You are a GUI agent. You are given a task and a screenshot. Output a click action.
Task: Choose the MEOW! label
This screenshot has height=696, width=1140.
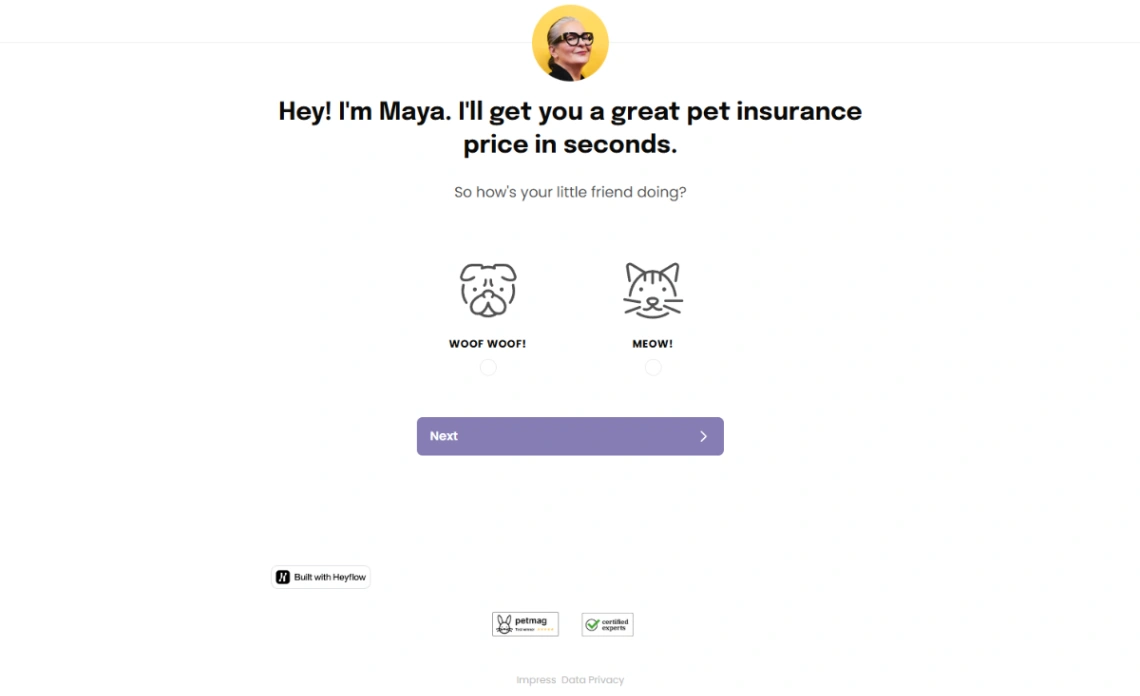point(652,344)
